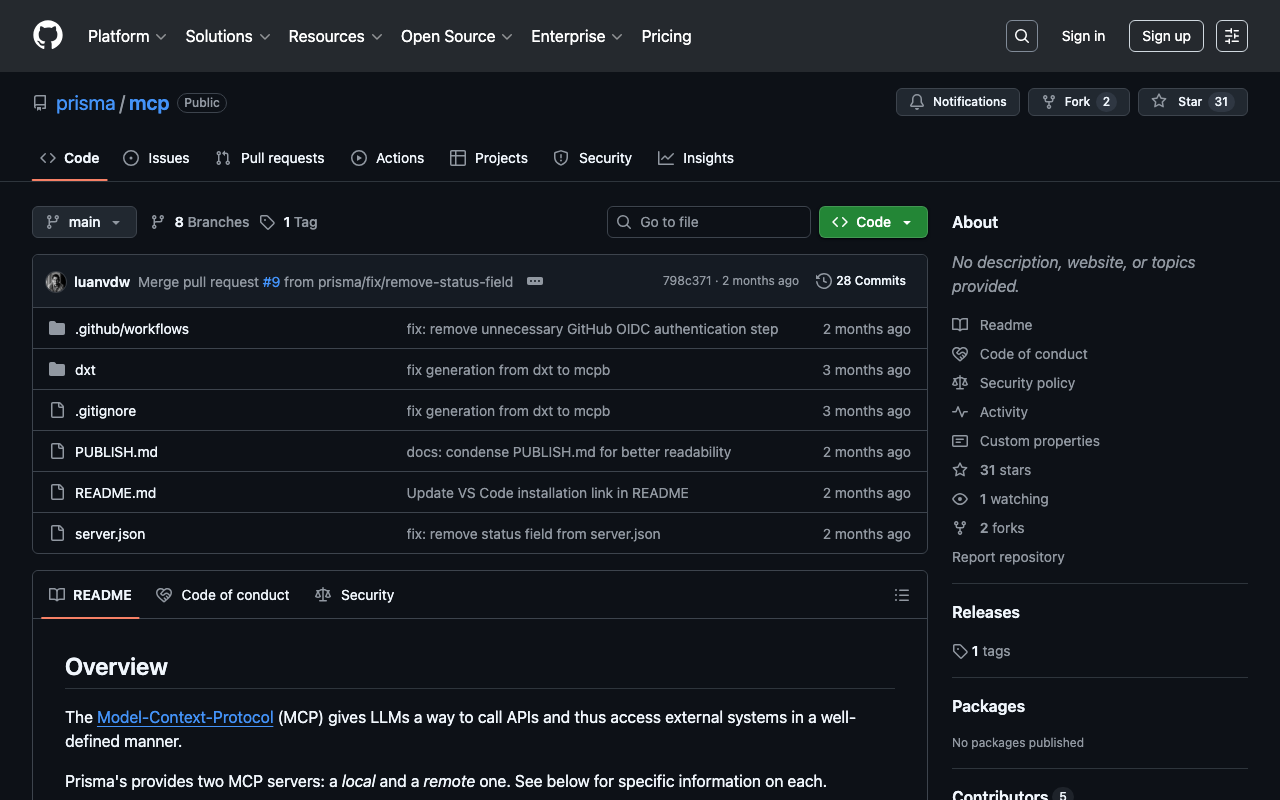The height and width of the screenshot is (800, 1280).
Task: Select the Code of conduct README tab
Action: click(223, 595)
